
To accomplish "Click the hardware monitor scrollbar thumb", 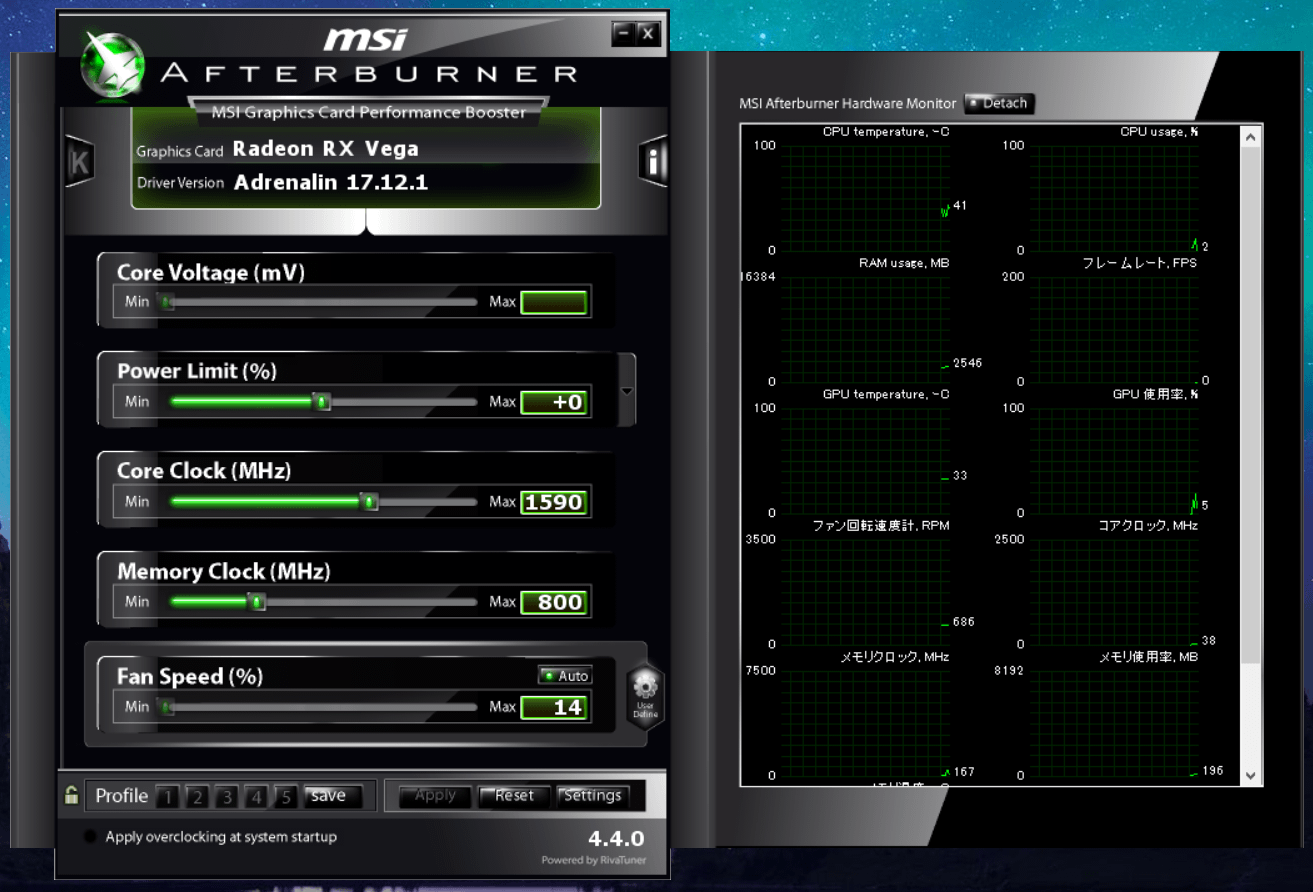I will pos(1250,405).
